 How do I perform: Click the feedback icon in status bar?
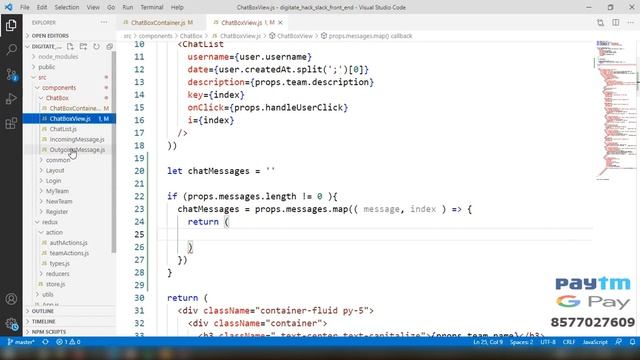tap(619, 342)
